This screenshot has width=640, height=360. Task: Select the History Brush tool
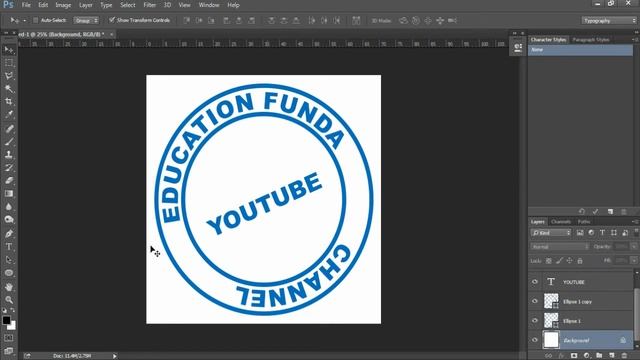click(9, 168)
